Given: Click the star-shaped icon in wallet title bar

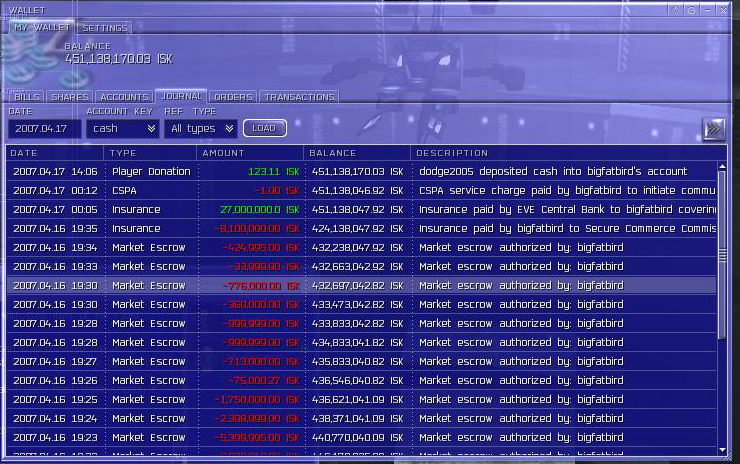Looking at the screenshot, I should 675,10.
